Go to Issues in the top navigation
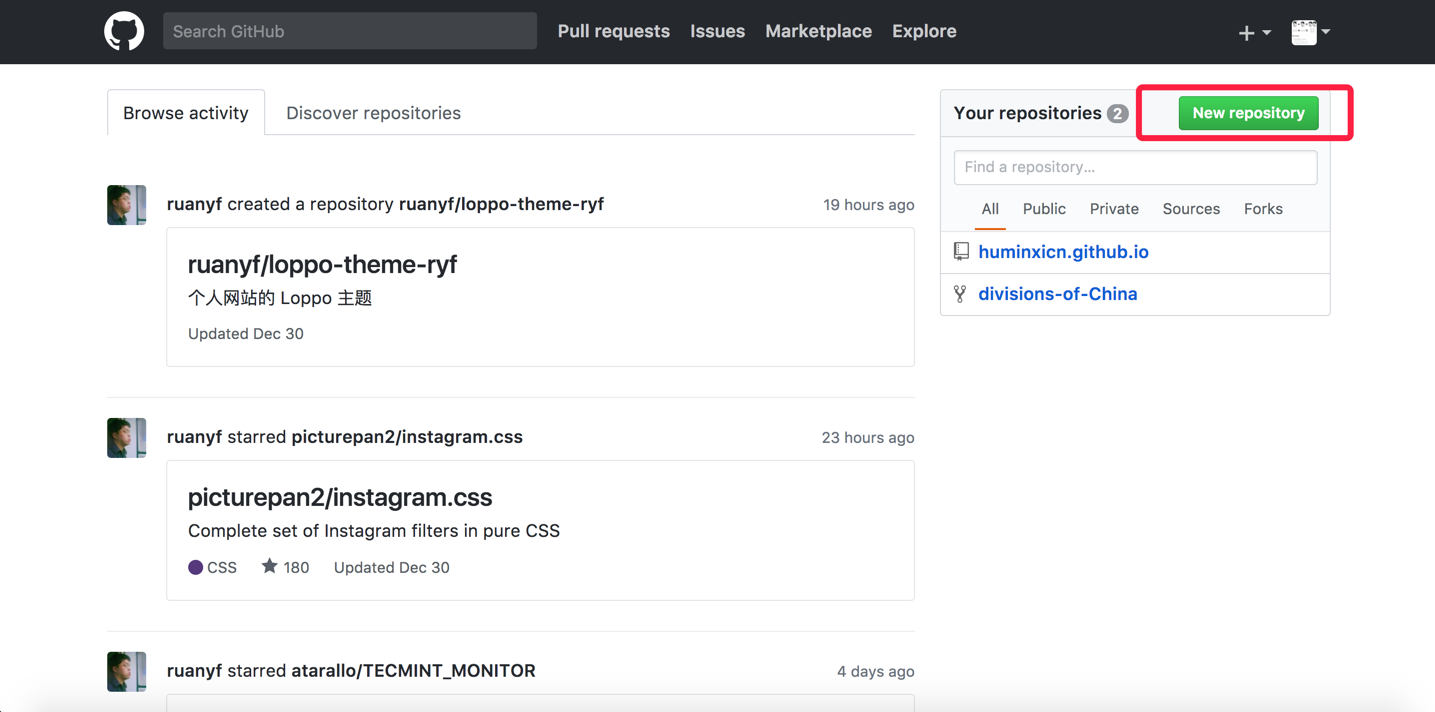This screenshot has width=1435, height=712. [718, 31]
